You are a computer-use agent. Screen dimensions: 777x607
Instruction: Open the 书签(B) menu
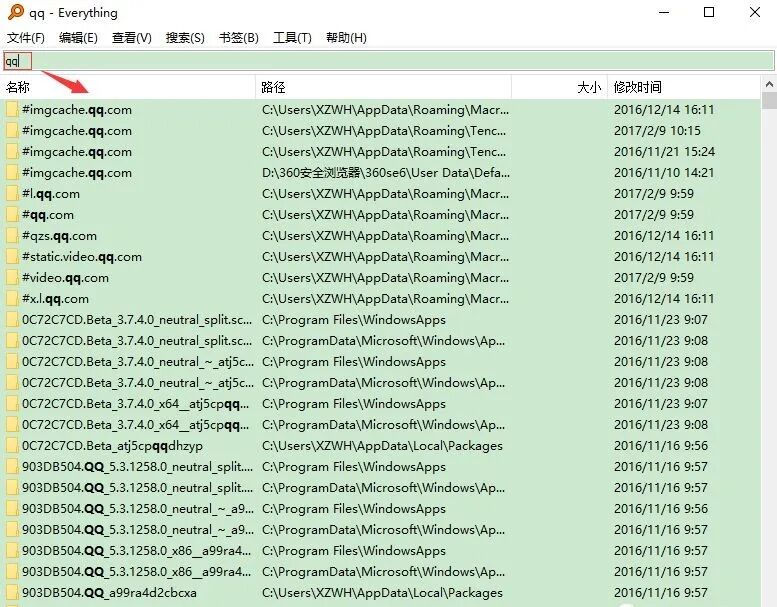coord(239,38)
